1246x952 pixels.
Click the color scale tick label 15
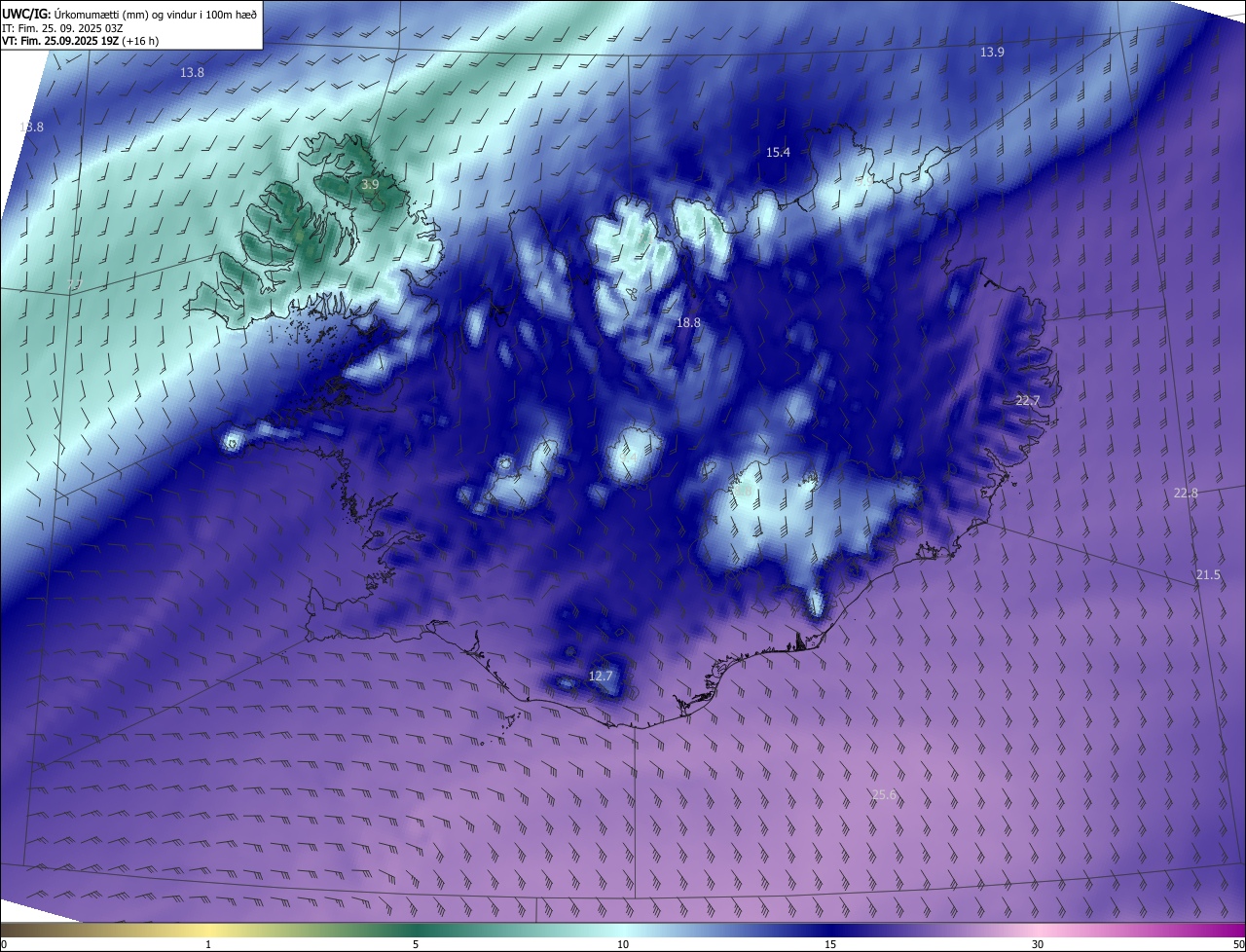pos(830,944)
